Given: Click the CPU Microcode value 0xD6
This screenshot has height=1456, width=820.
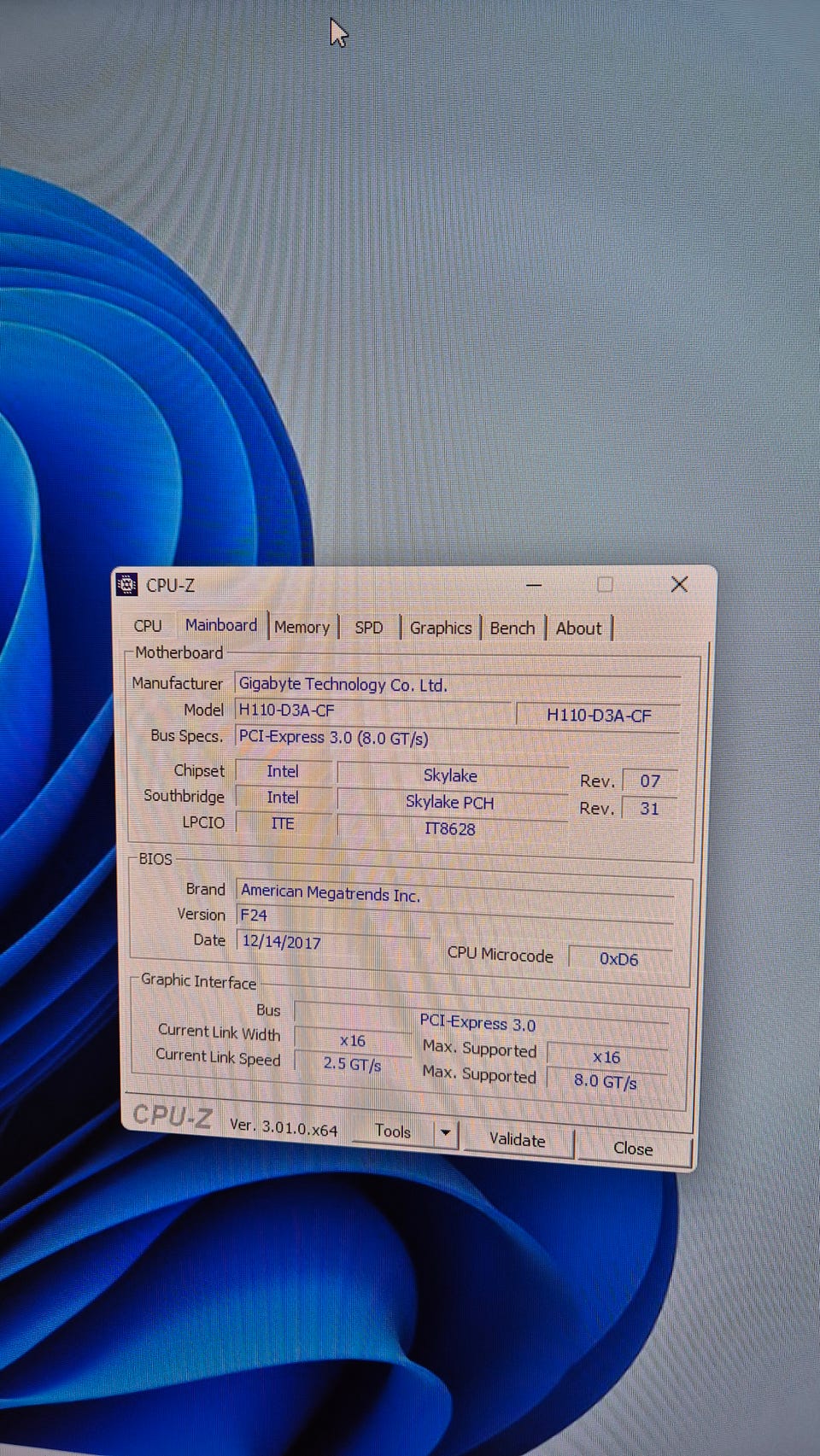Looking at the screenshot, I should tap(619, 959).
